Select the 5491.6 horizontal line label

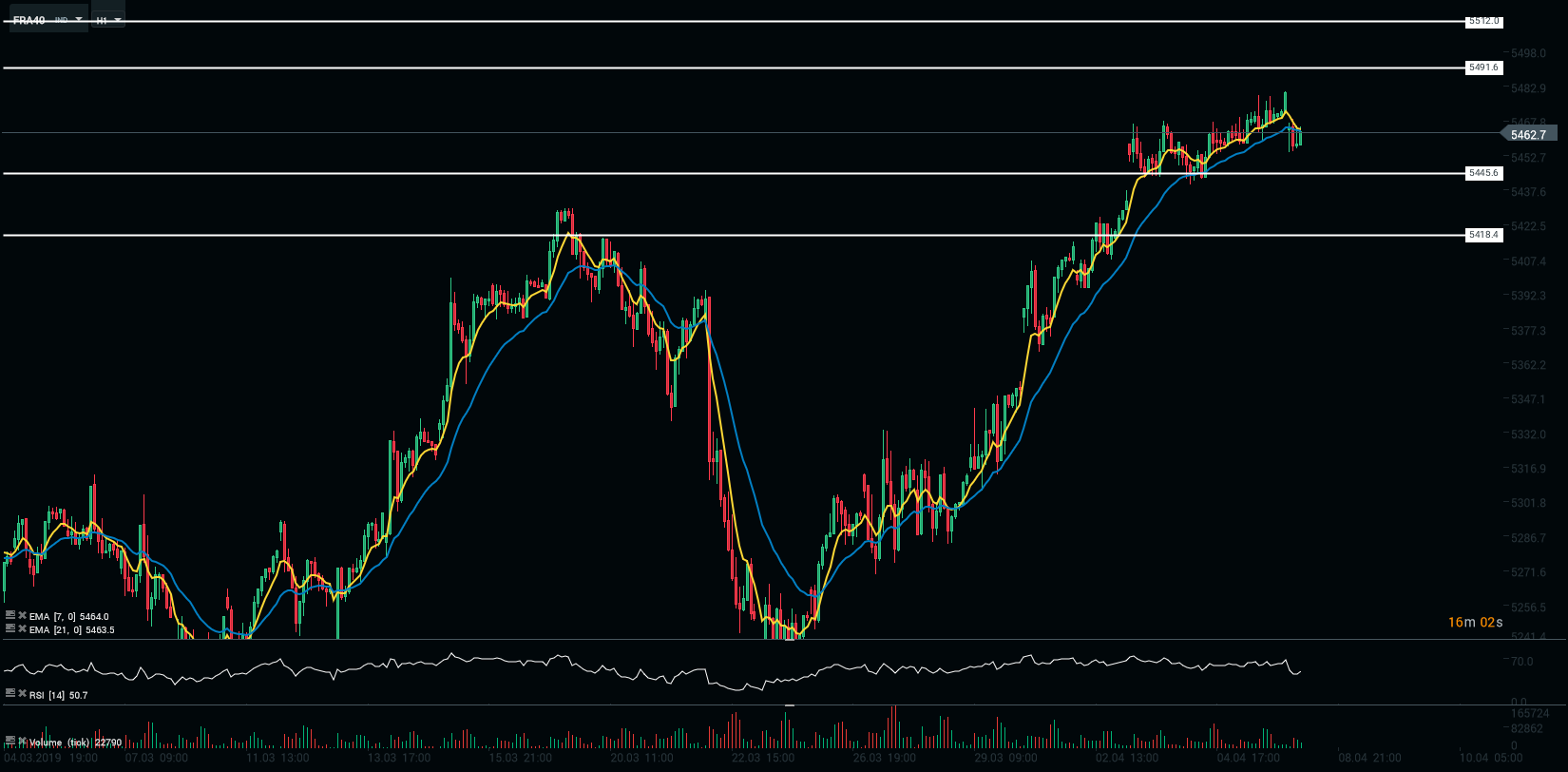point(1483,68)
